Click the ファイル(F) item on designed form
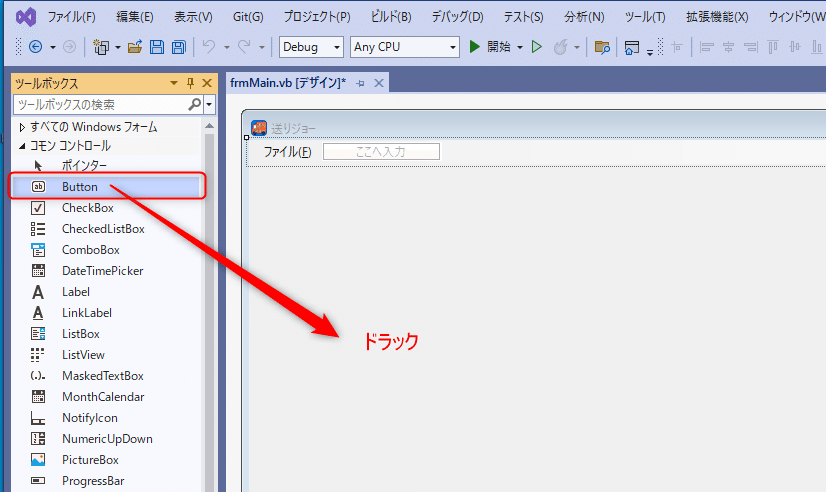This screenshot has width=826, height=492. pyautogui.click(x=288, y=152)
